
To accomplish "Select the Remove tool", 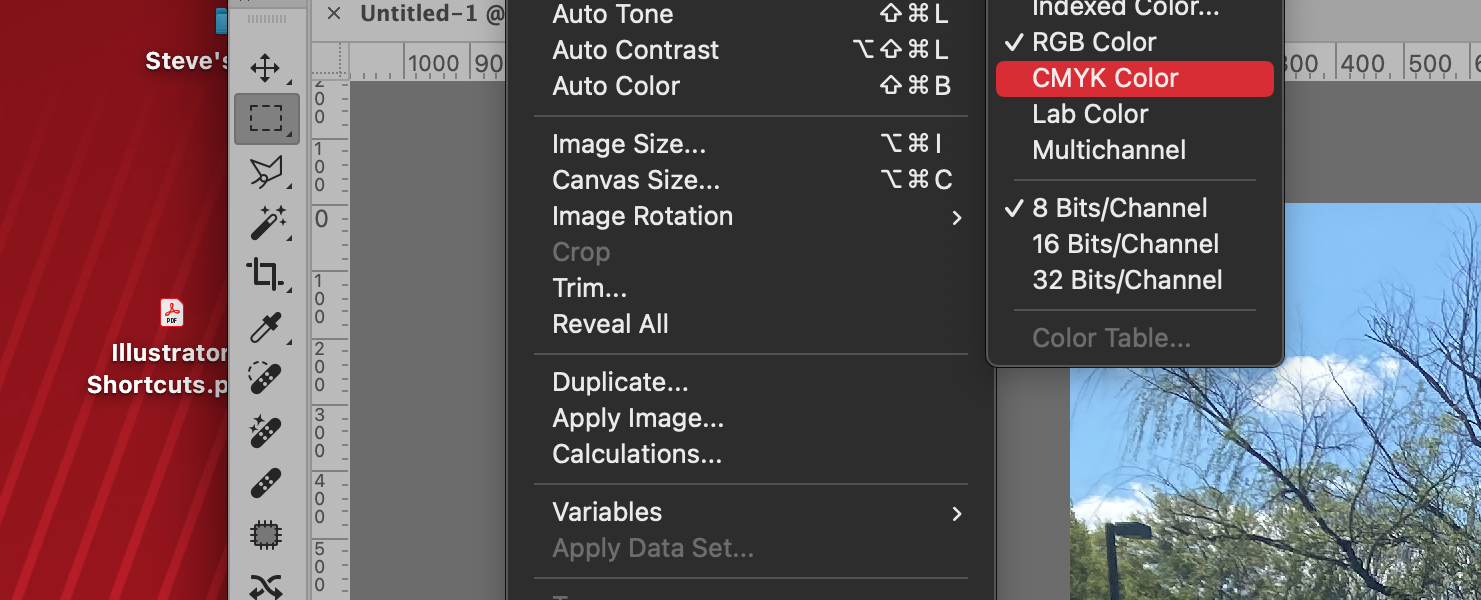I will tap(266, 431).
